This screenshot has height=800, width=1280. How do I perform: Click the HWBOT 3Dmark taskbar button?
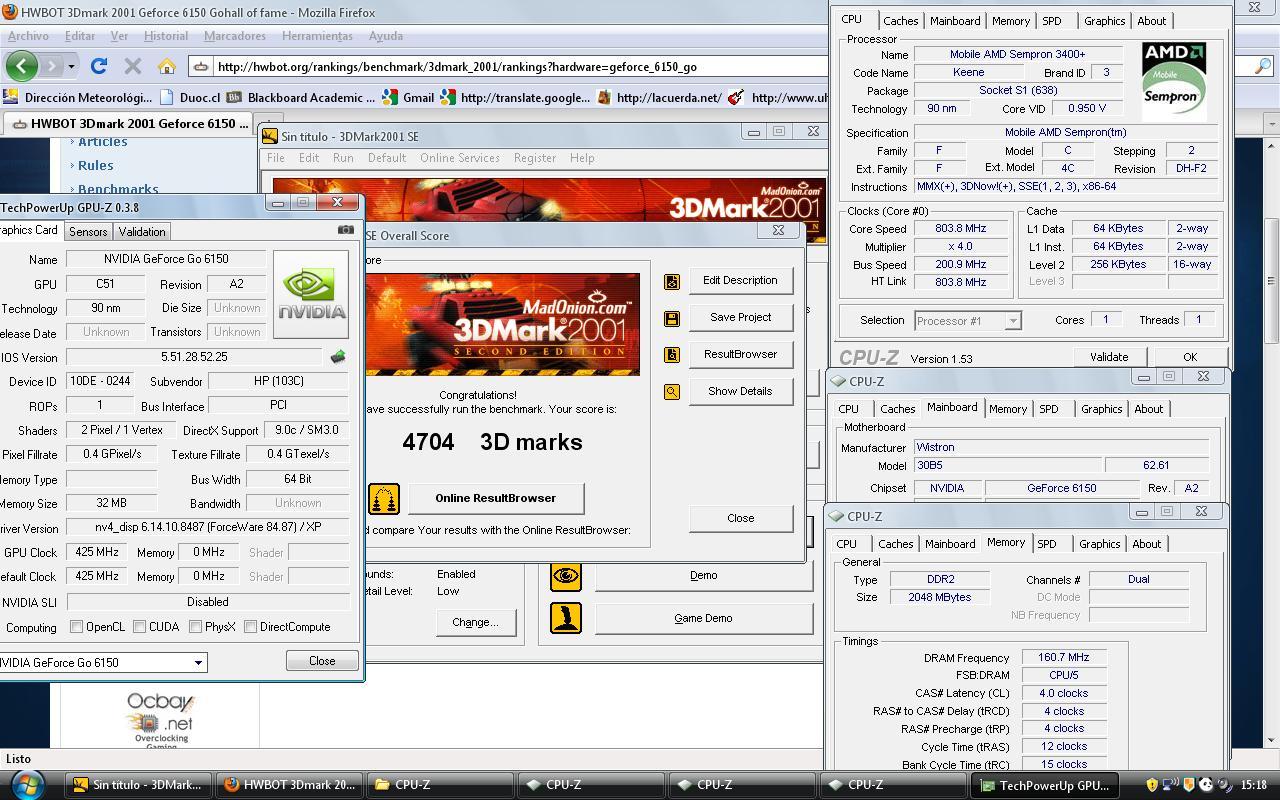[289, 785]
